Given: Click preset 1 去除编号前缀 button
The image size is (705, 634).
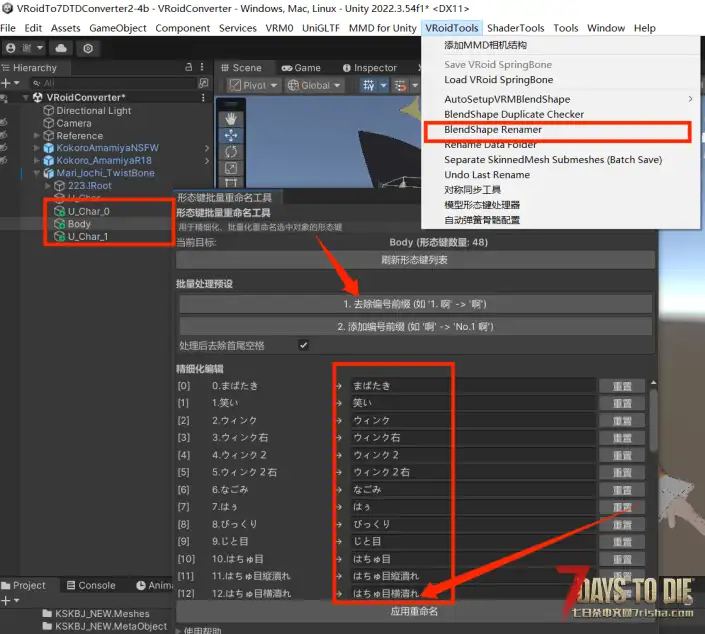Looking at the screenshot, I should coord(414,303).
